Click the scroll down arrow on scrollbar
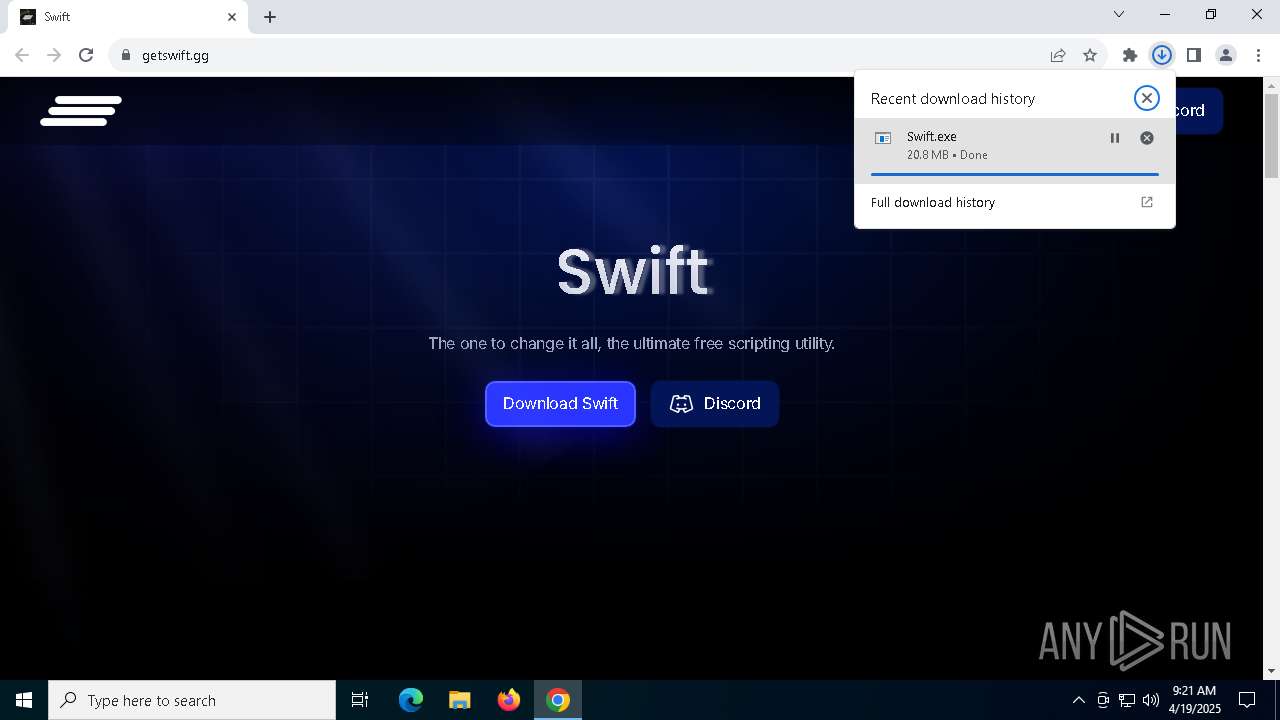The height and width of the screenshot is (720, 1280). tap(1271, 671)
